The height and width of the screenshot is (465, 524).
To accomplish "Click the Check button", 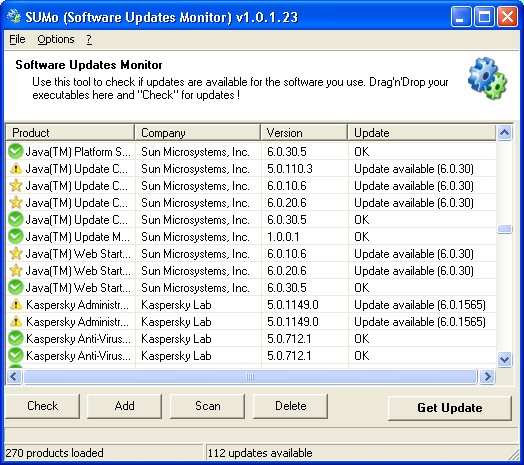I will click(x=42, y=406).
